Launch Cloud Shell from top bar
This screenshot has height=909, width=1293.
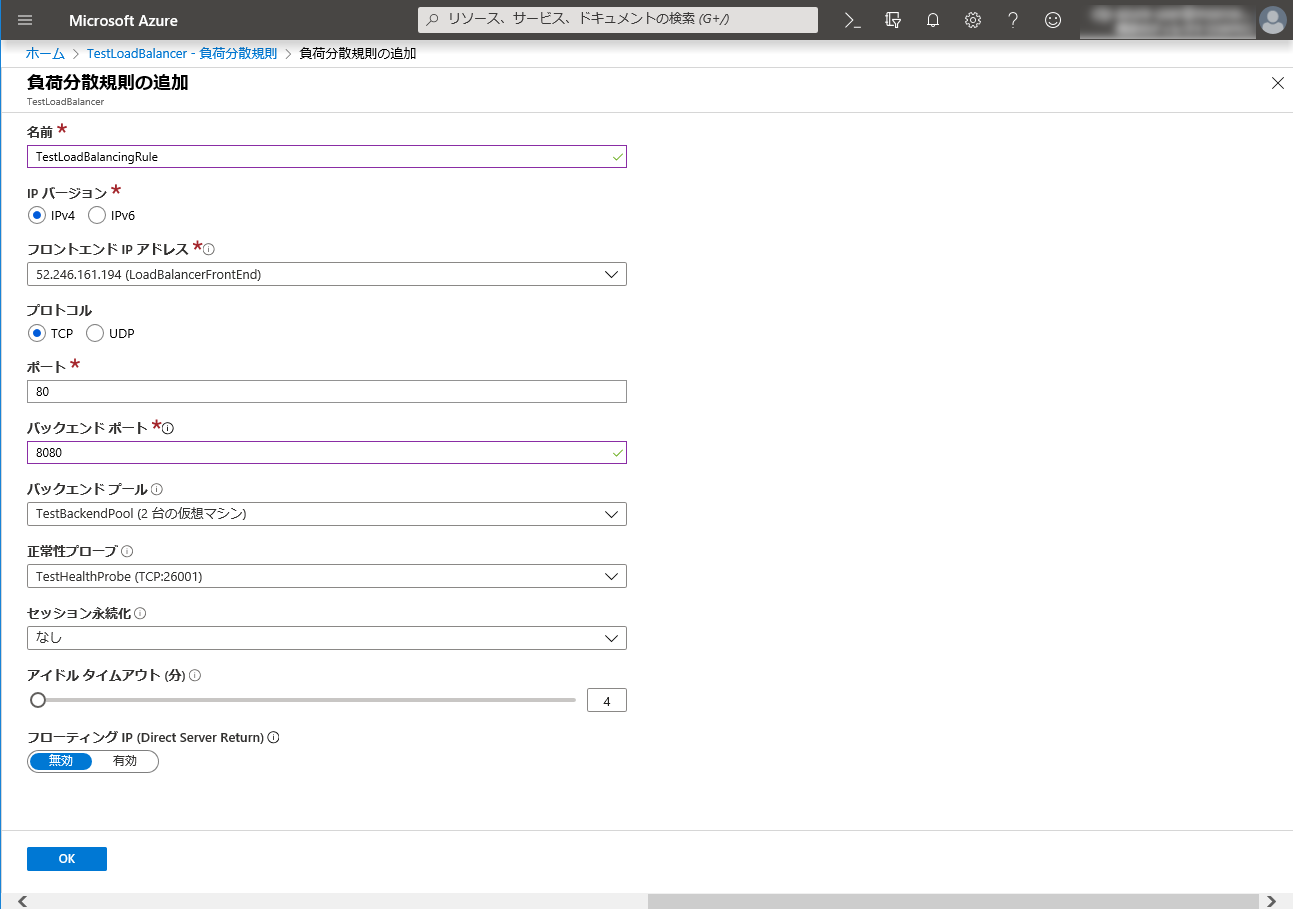click(x=853, y=20)
